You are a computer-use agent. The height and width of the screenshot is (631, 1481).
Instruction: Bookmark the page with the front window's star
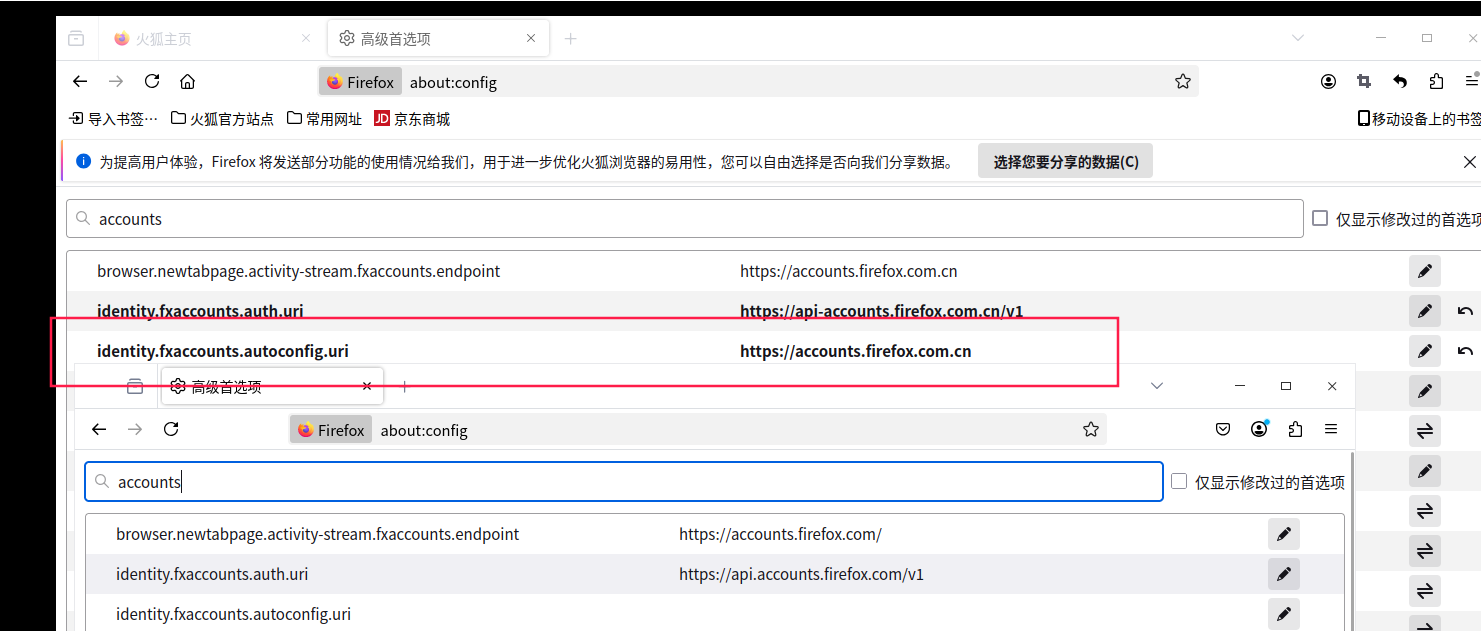coord(1091,429)
